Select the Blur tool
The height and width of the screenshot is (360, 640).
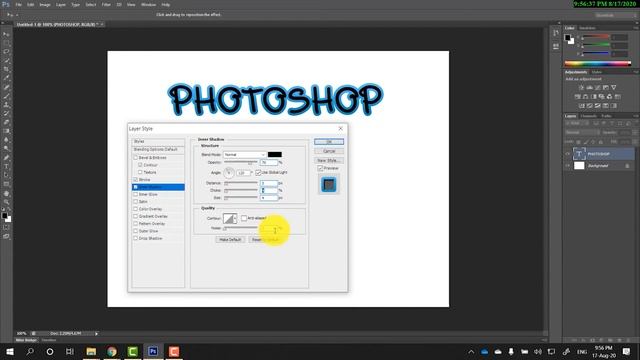pyautogui.click(x=6, y=140)
